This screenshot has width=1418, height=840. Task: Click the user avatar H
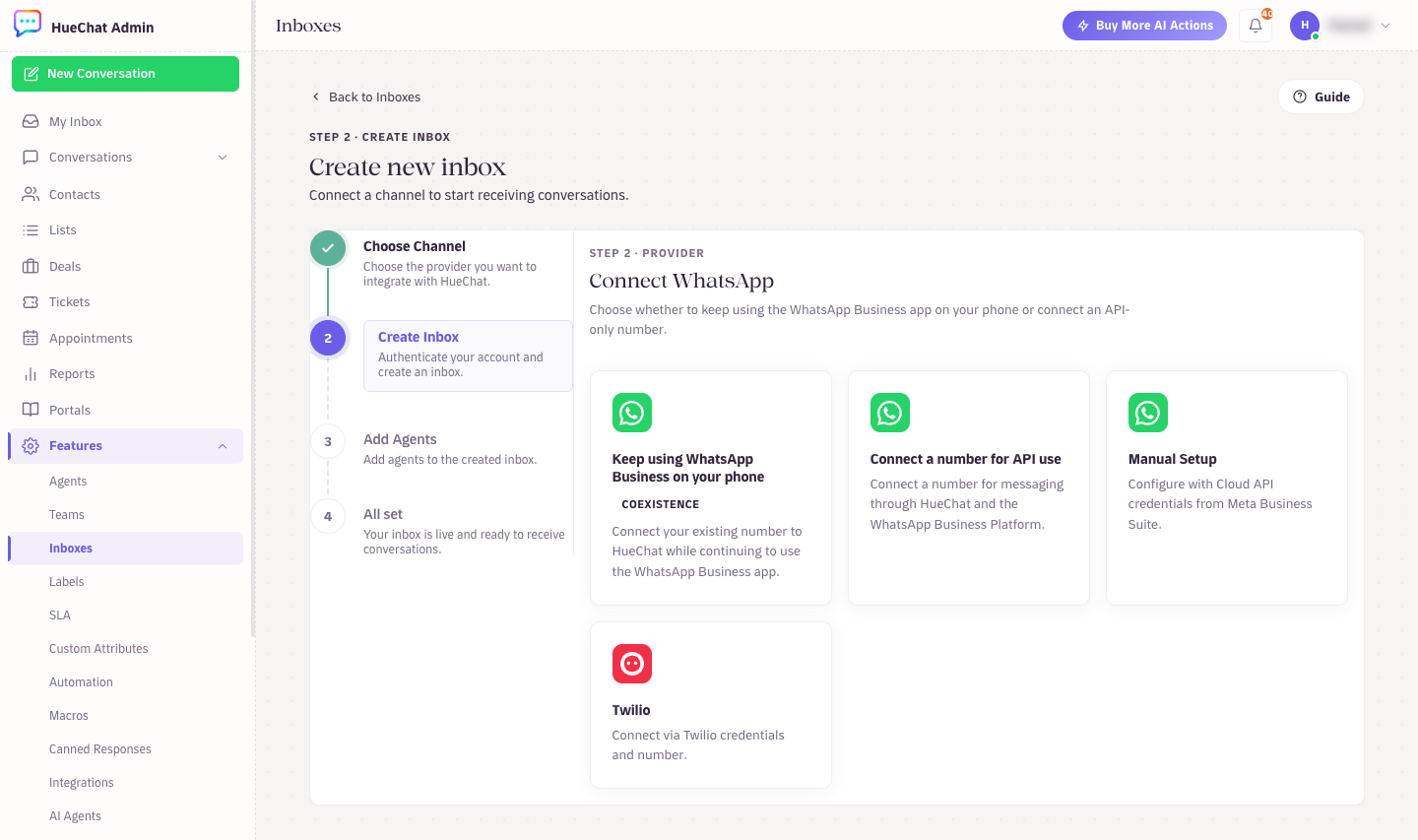tap(1305, 26)
